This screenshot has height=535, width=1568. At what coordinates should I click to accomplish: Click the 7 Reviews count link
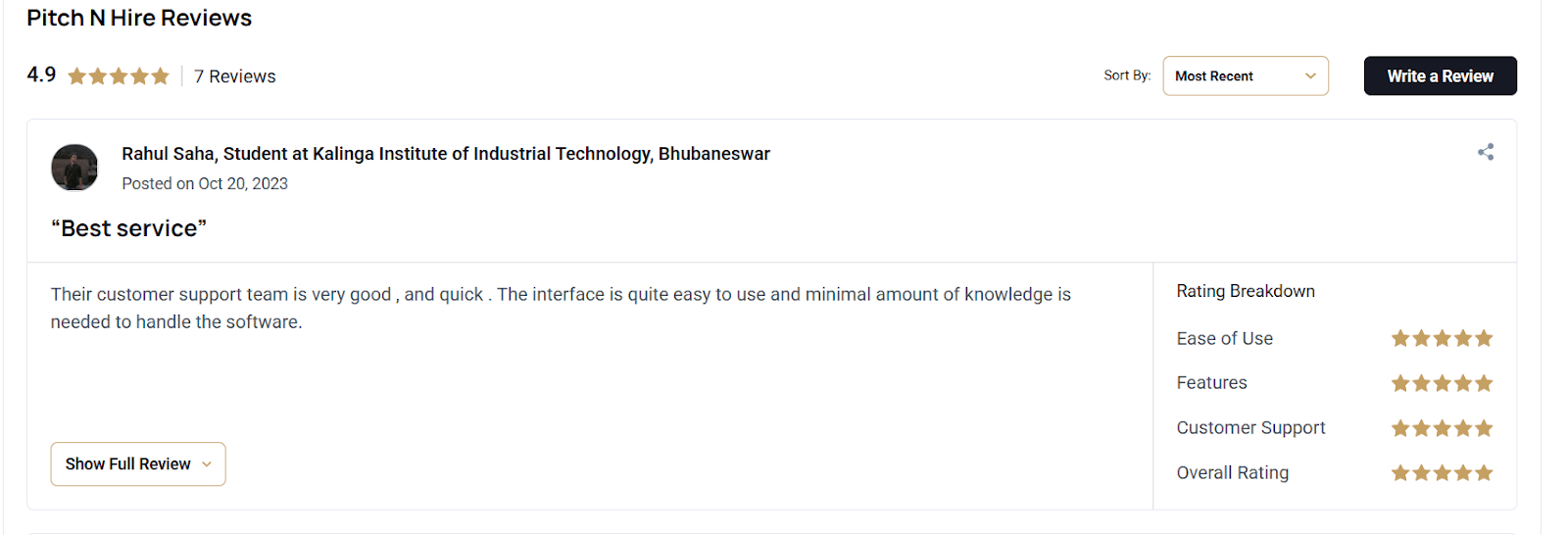point(235,76)
